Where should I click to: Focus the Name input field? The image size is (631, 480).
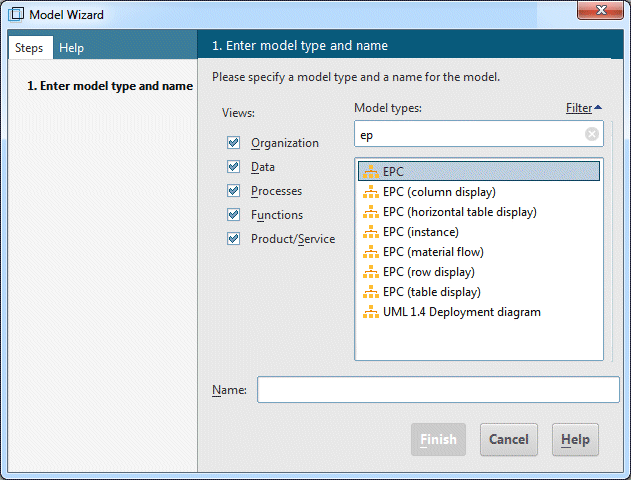click(x=438, y=389)
